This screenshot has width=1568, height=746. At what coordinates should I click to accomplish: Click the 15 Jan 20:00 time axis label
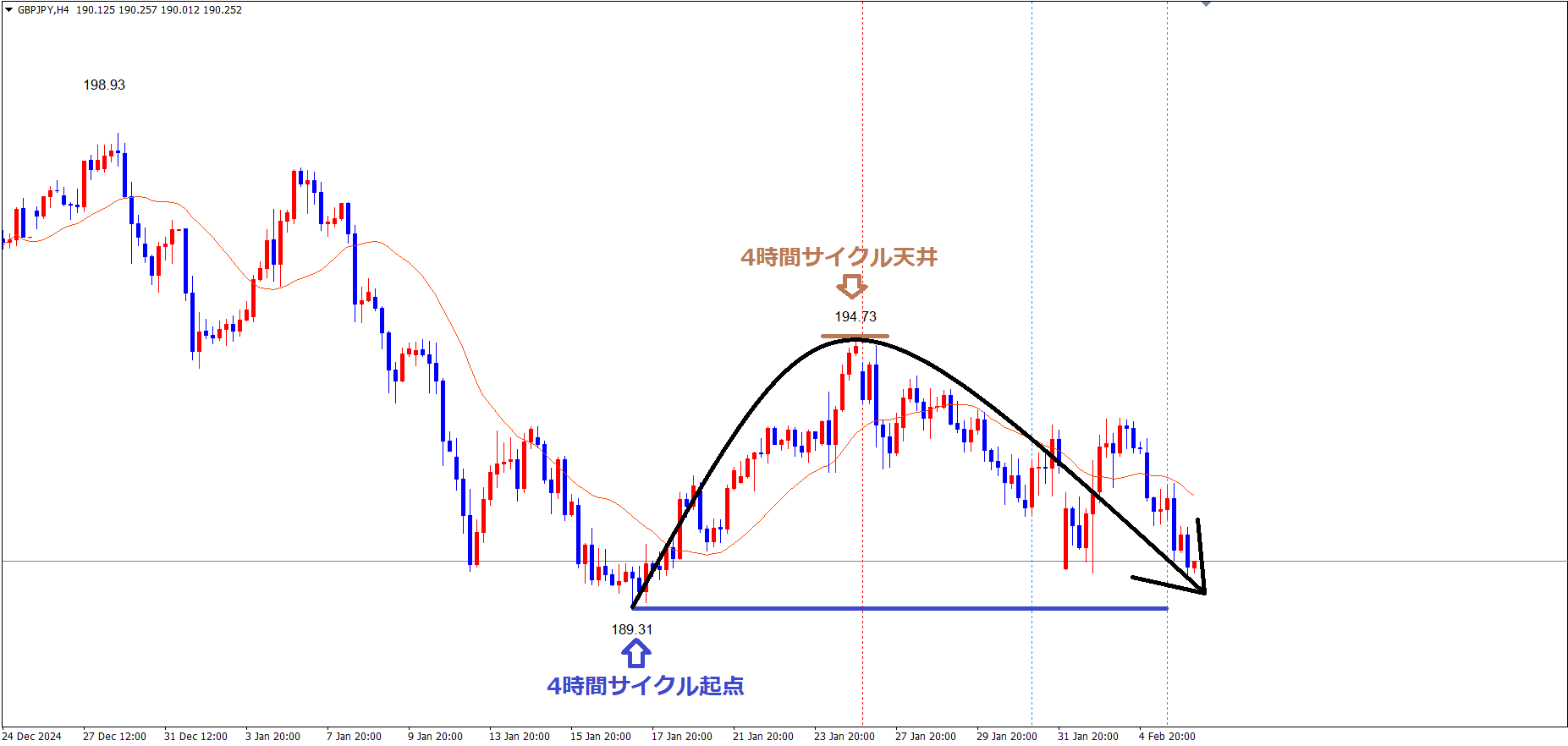click(600, 737)
